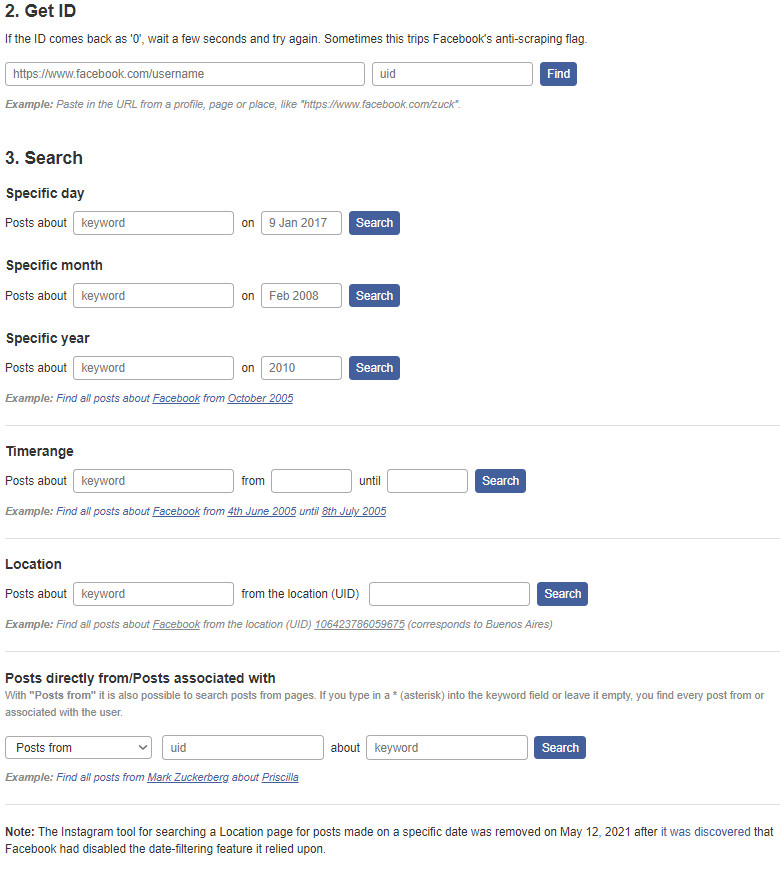Open the October 2005 example link
Image resolution: width=780 pixels, height=880 pixels.
[260, 398]
